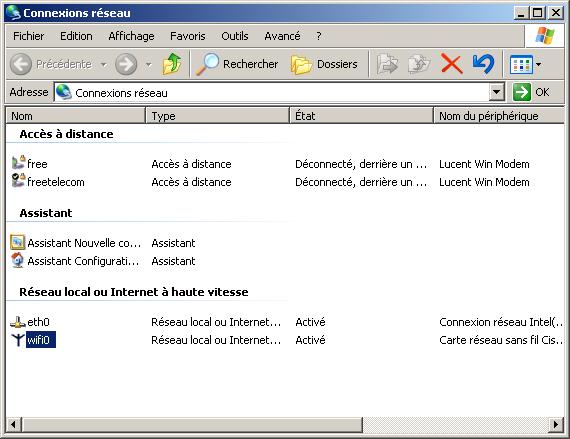Select the wifi0 wireless connection icon
Image resolution: width=570 pixels, height=439 pixels.
pos(17,340)
